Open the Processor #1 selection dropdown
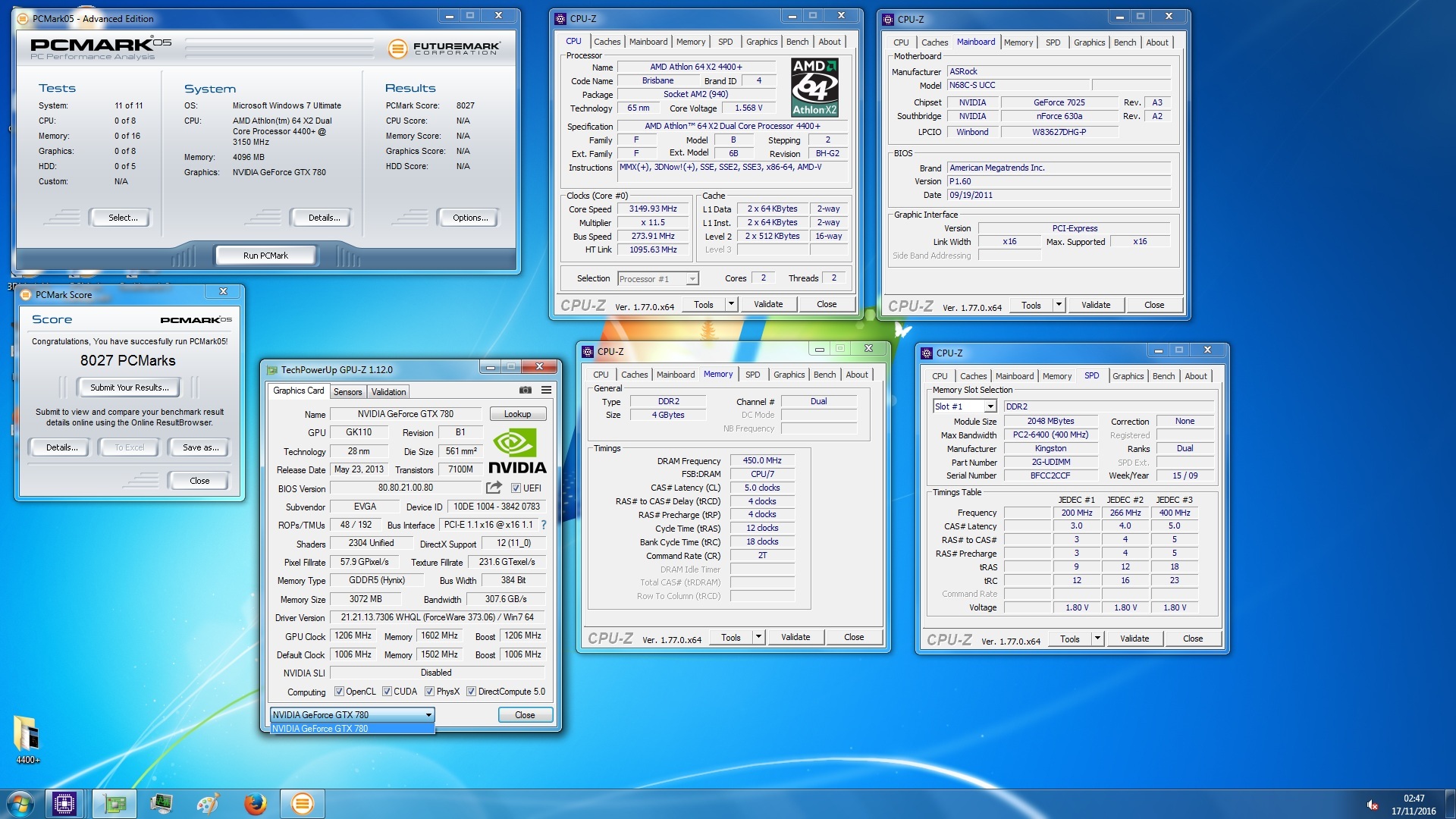This screenshot has height=819, width=1456. (657, 279)
